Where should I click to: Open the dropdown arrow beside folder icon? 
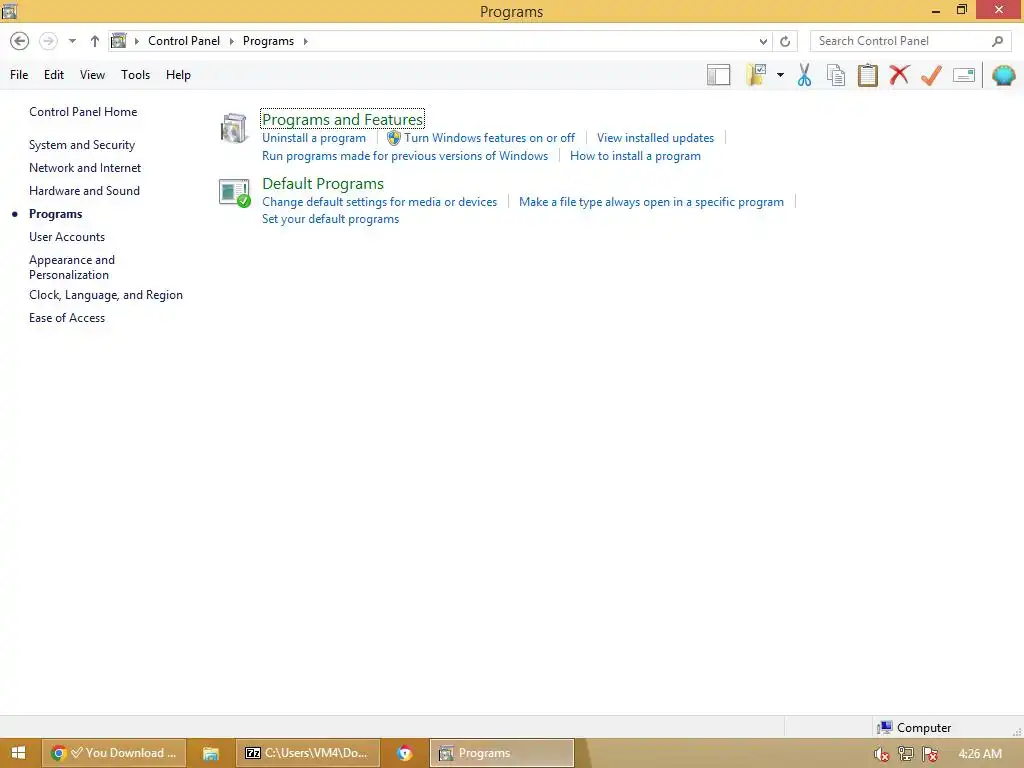pos(780,75)
